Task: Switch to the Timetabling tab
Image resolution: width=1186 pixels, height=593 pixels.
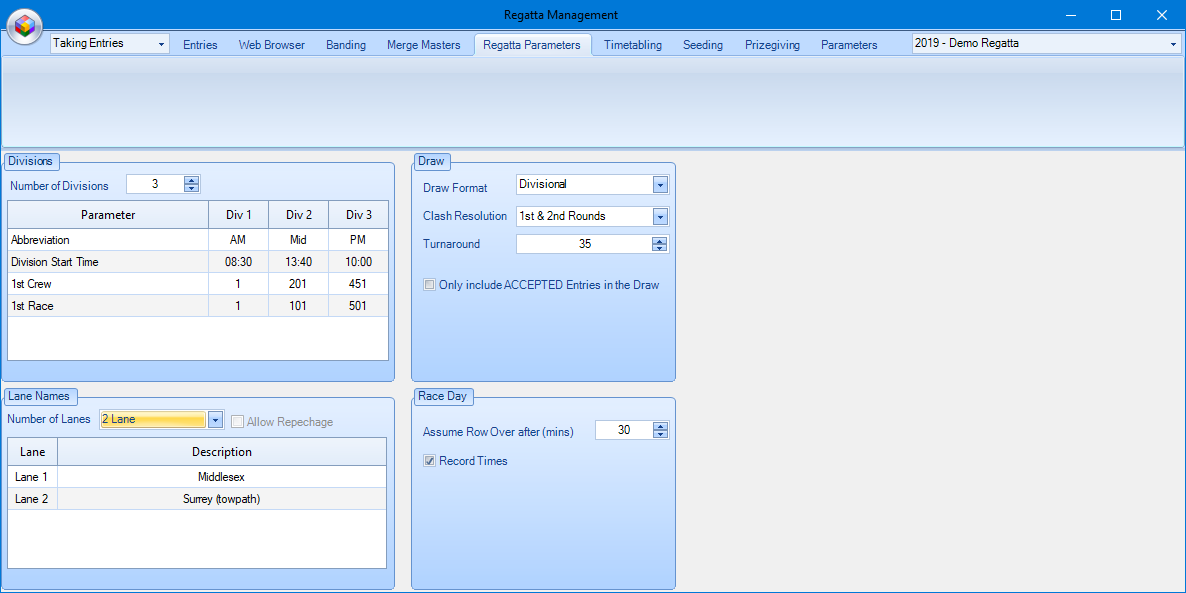Action: [x=632, y=44]
